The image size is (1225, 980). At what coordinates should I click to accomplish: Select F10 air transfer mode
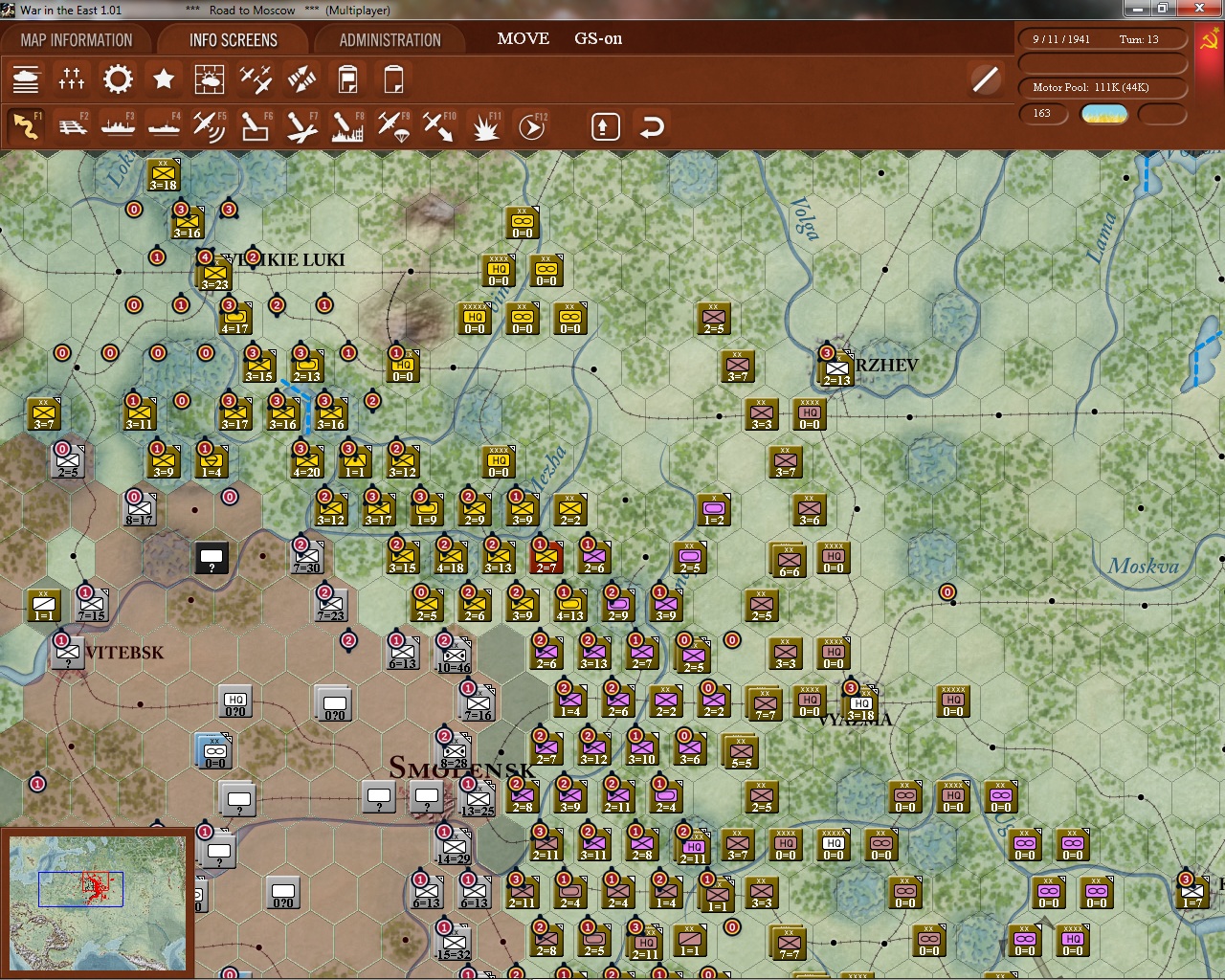439,126
